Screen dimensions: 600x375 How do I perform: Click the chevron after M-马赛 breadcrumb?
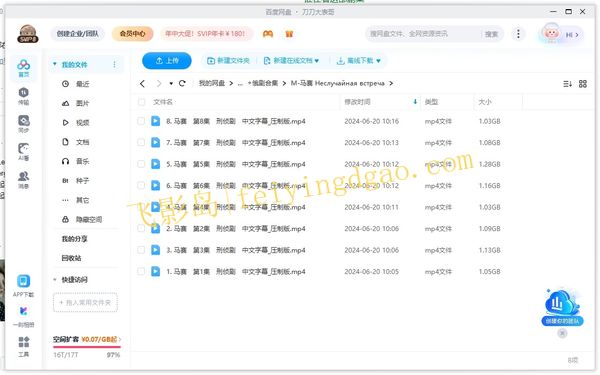tap(391, 83)
